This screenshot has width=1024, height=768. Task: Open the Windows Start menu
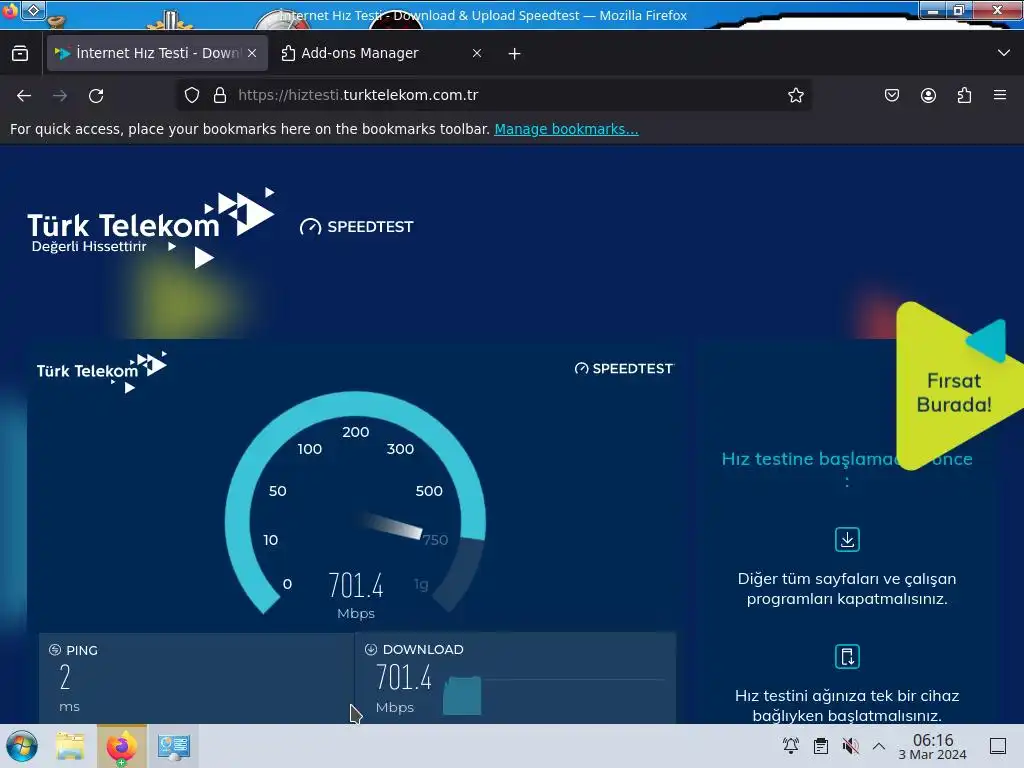pos(22,746)
